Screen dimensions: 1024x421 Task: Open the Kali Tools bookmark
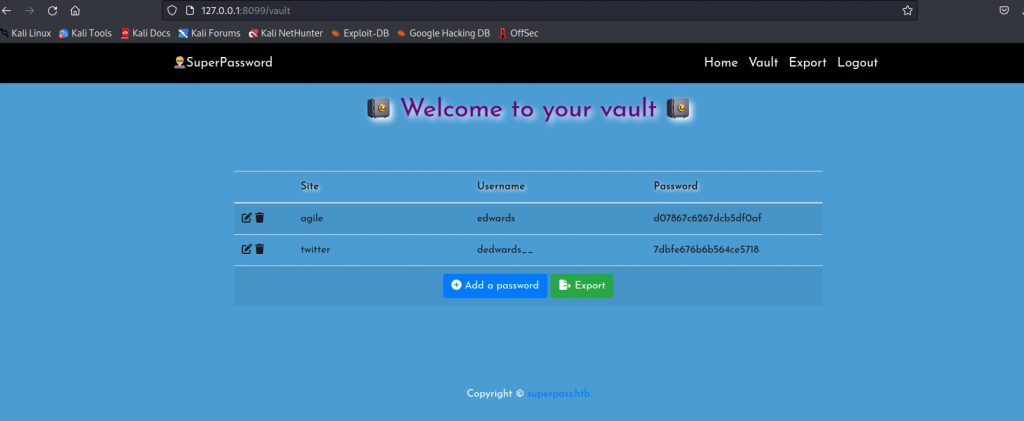tap(85, 33)
